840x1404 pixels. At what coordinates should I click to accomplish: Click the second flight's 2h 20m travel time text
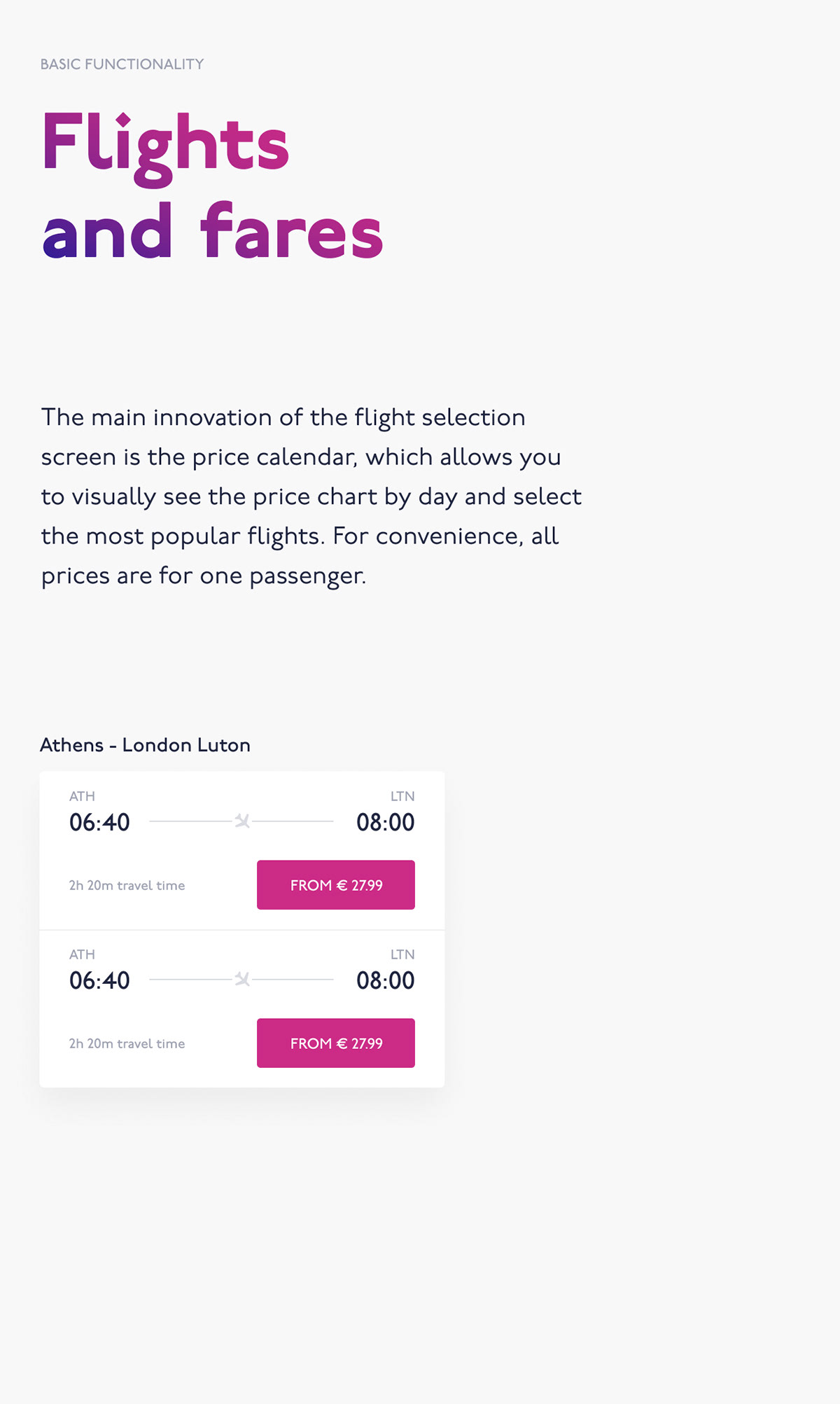click(127, 1043)
